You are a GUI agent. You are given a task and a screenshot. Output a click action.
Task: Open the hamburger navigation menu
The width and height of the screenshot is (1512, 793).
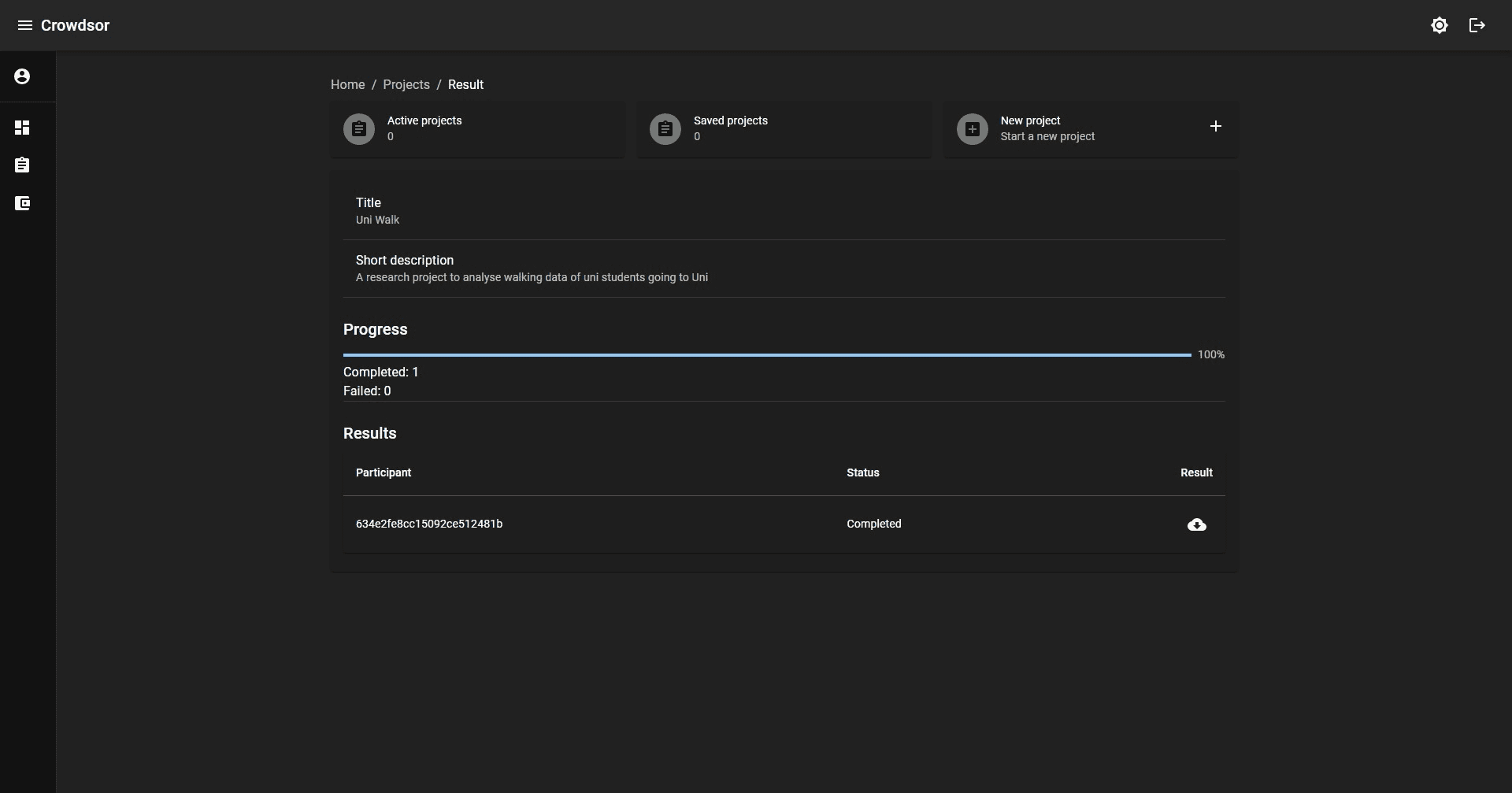pyautogui.click(x=24, y=25)
